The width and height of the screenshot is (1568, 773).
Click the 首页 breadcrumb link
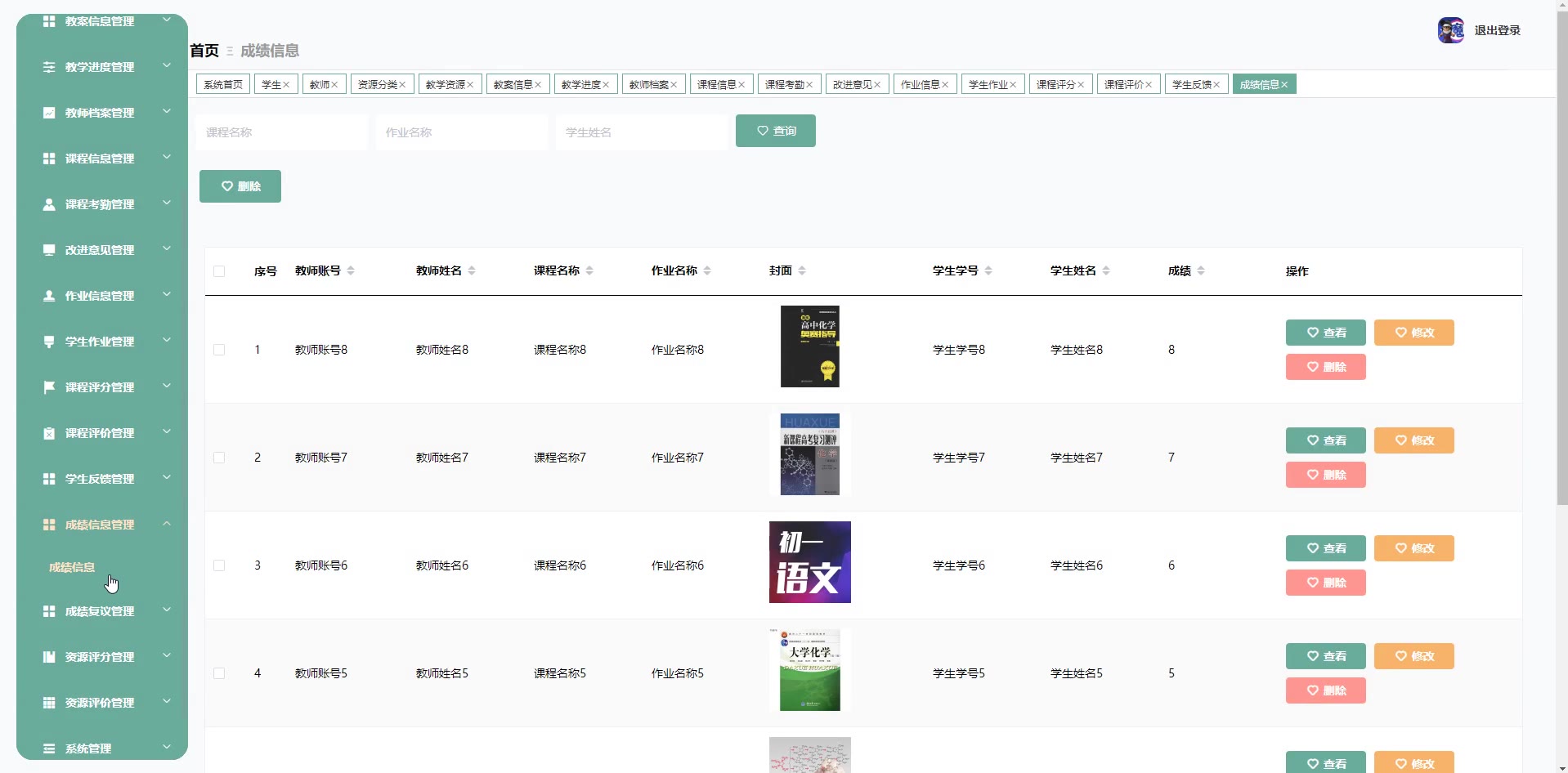point(204,51)
